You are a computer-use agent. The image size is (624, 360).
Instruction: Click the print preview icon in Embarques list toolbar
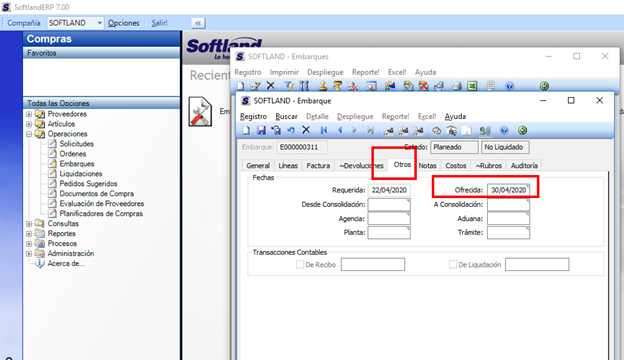(x=371, y=86)
